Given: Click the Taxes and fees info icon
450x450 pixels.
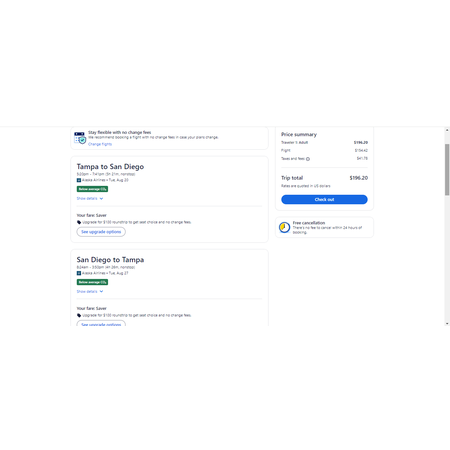Looking at the screenshot, I should coord(308,159).
